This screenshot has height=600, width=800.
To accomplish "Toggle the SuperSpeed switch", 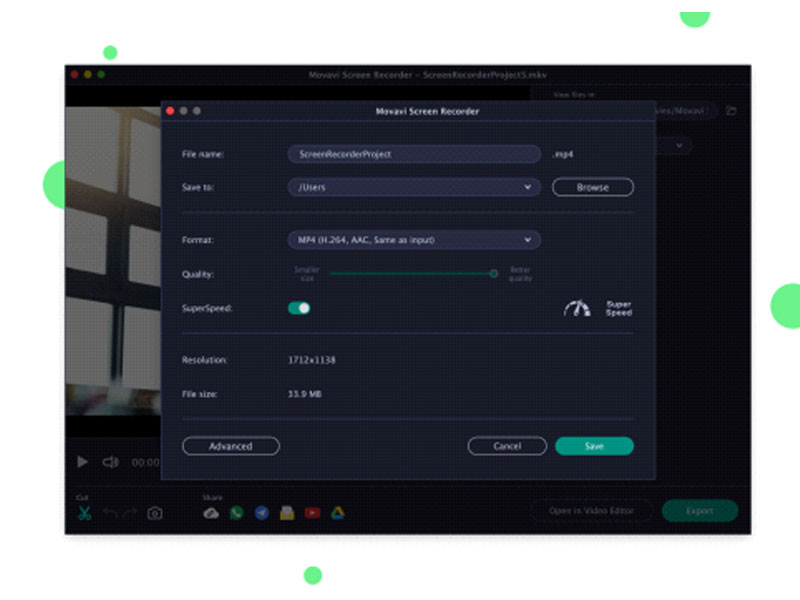I will coord(299,308).
